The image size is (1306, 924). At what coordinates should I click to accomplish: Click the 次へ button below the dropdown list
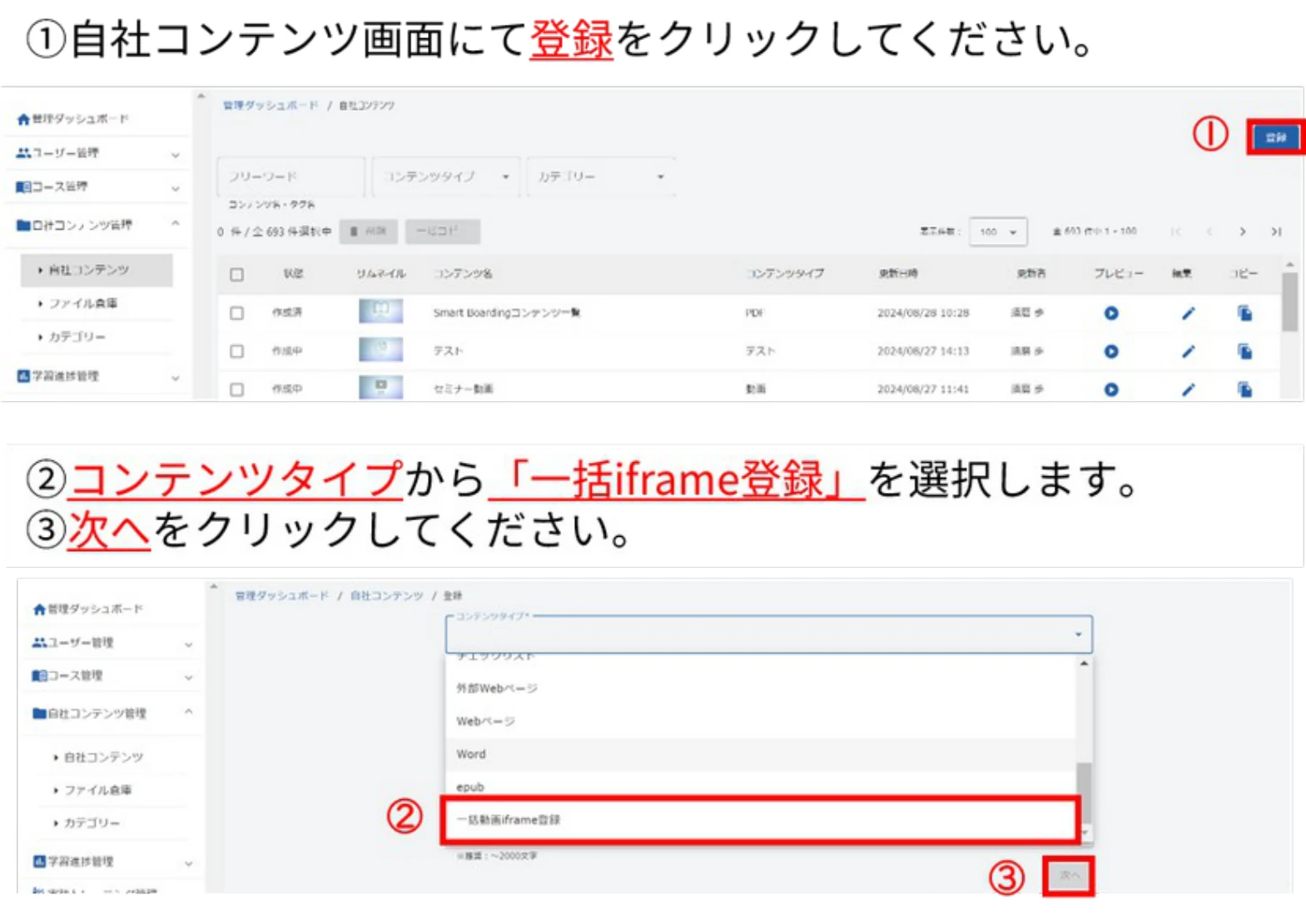(1069, 876)
